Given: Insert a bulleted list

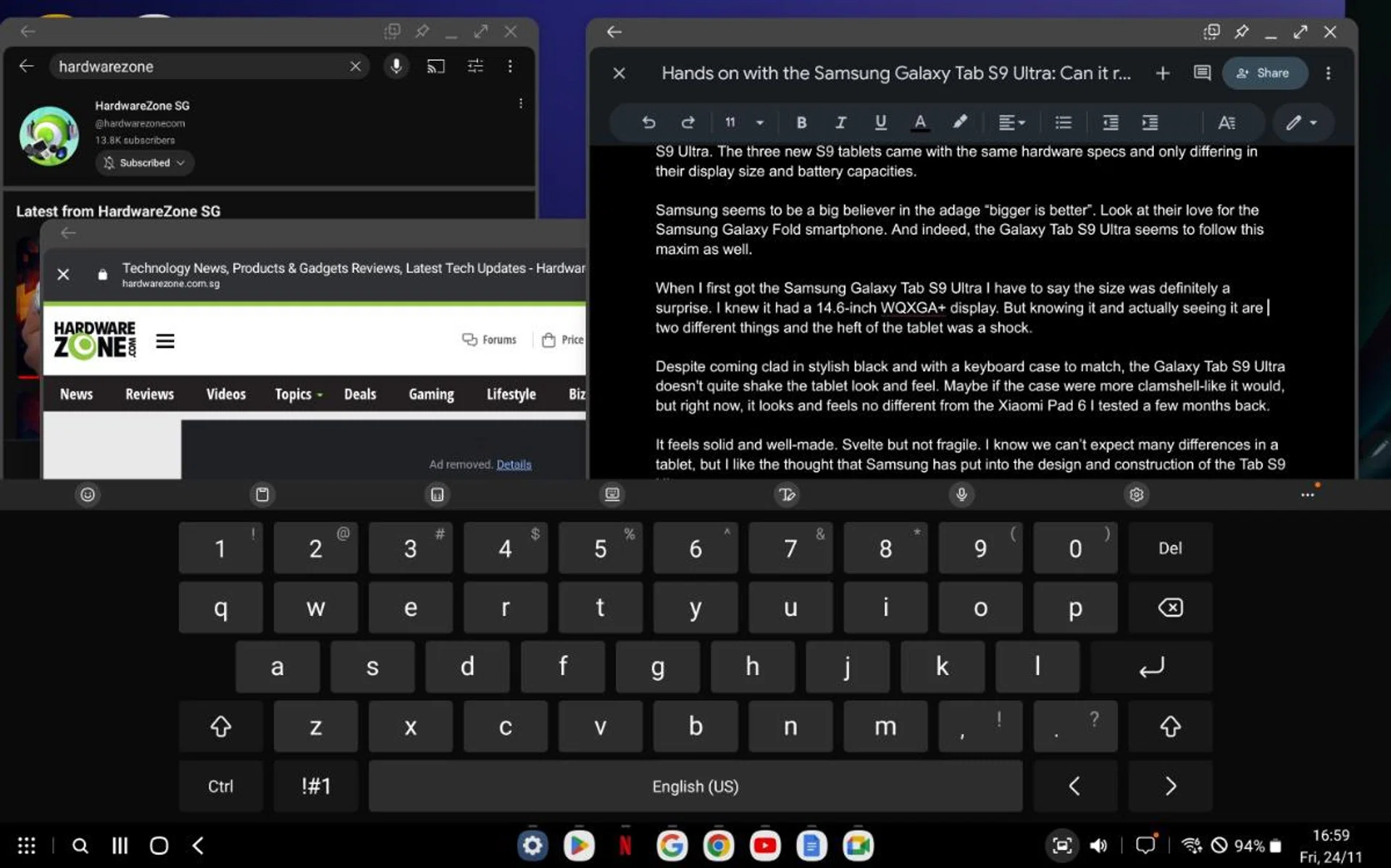Looking at the screenshot, I should point(1063,122).
